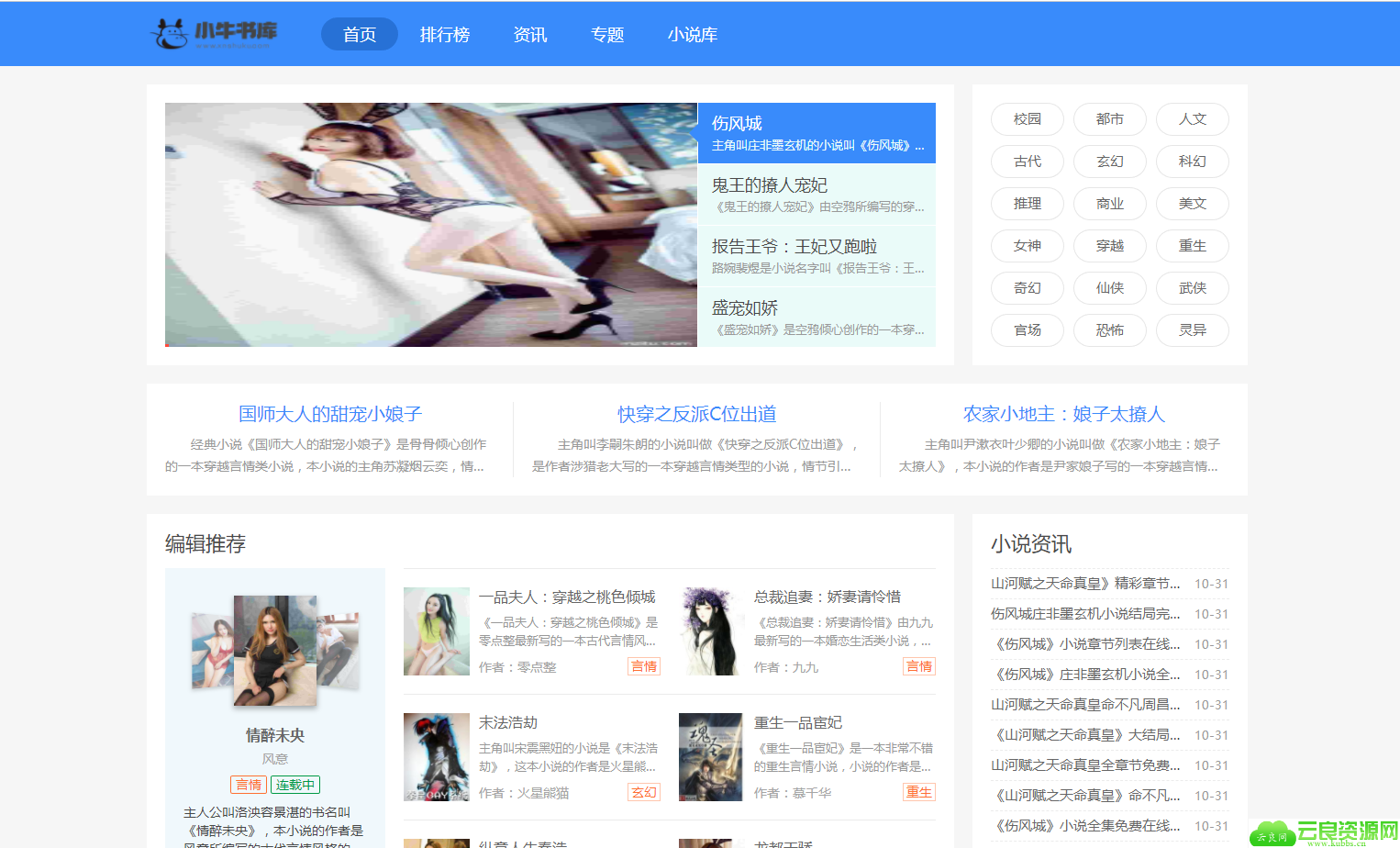Open the 农家小地主：娘子太撩人 headline link
Image resolution: width=1400 pixels, height=848 pixels.
(x=1064, y=414)
